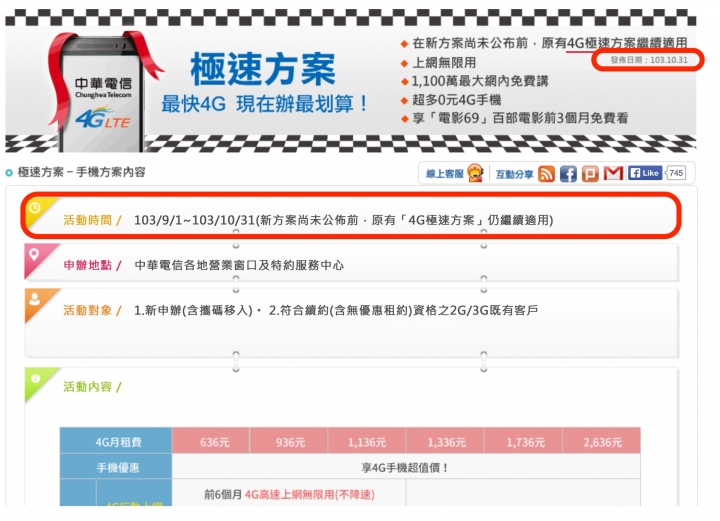Select the 936元 plan column
The width and height of the screenshot is (720, 521).
(x=289, y=441)
